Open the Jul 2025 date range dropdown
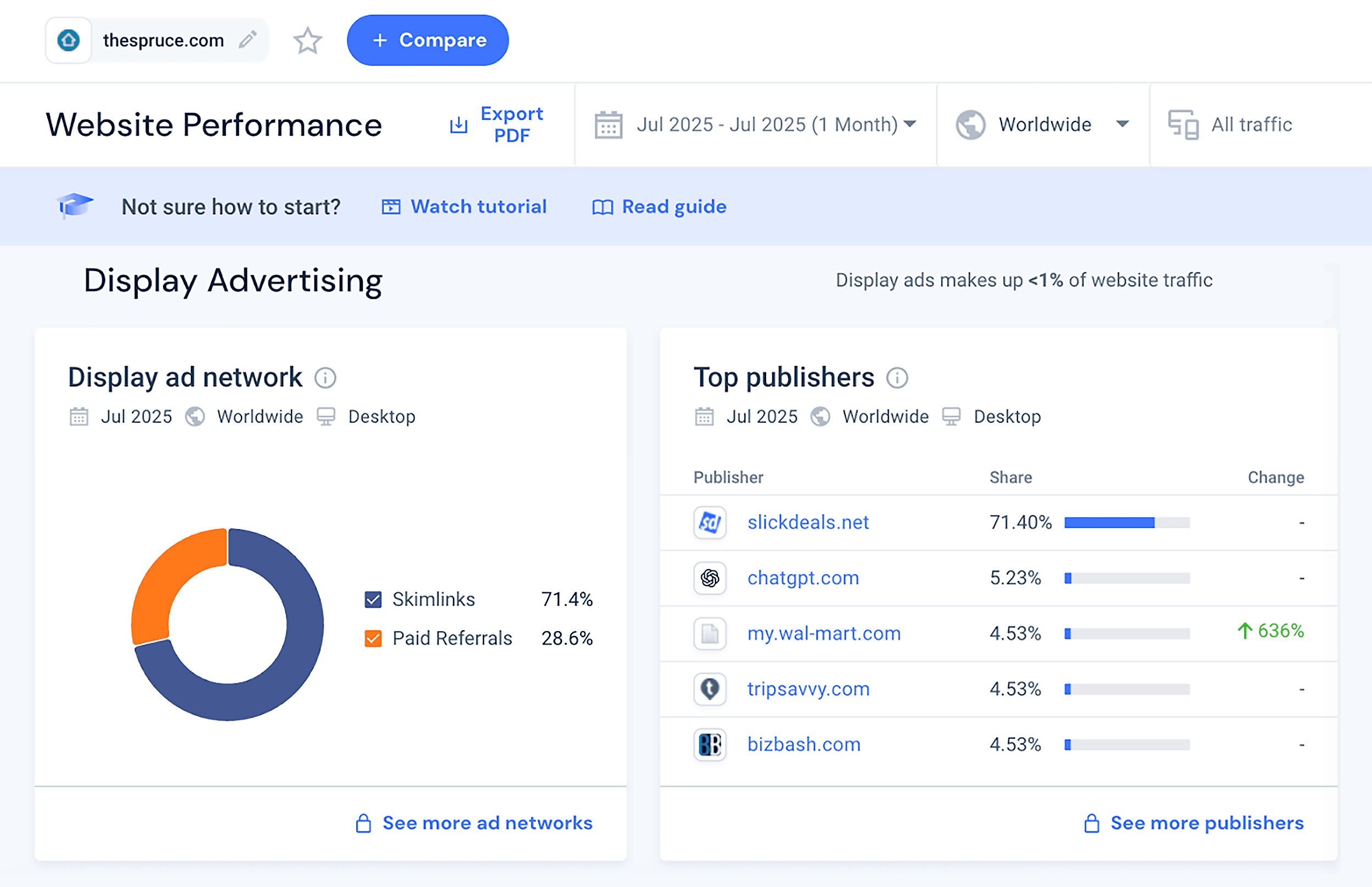The image size is (1372, 887). point(771,124)
